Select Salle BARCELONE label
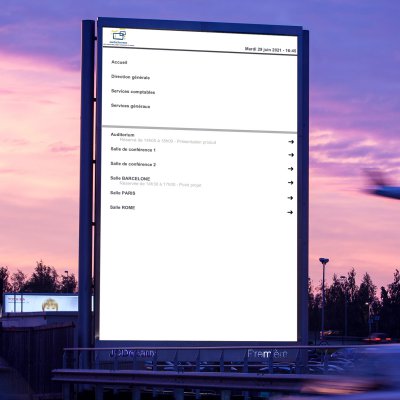Viewport: 400px width, 400px height. tap(130, 178)
